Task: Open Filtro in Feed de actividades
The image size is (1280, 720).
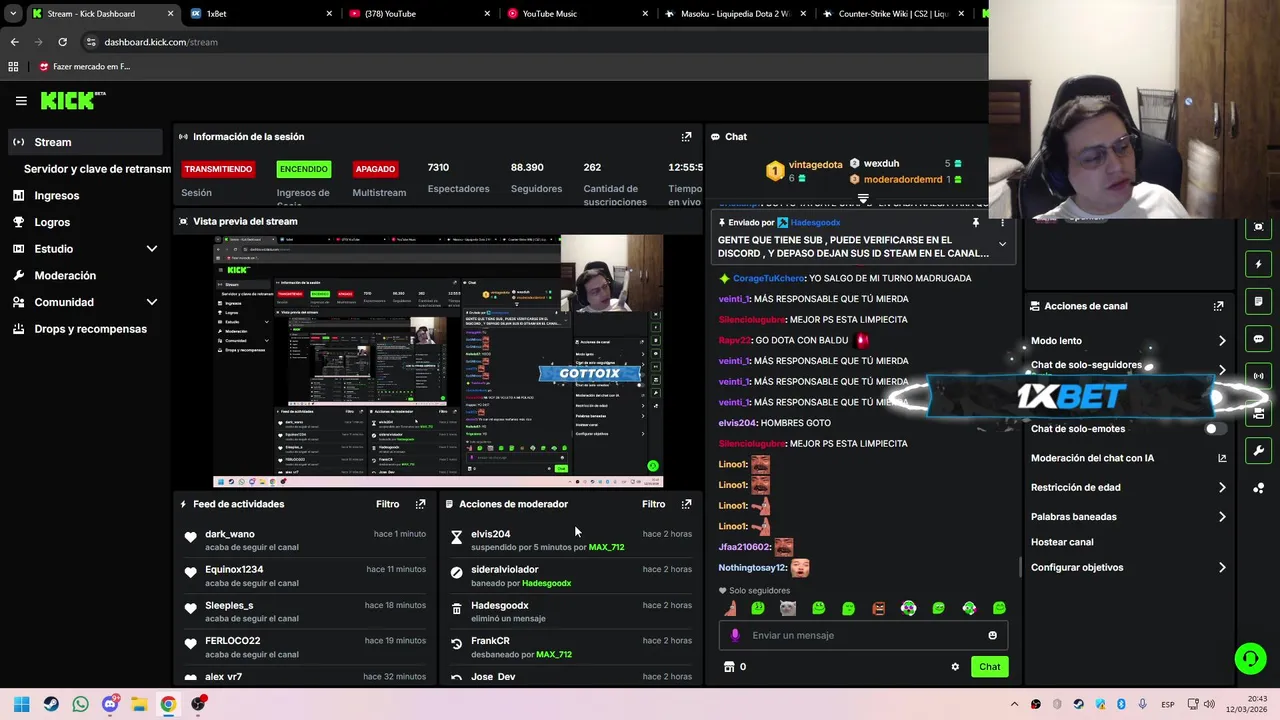Action: click(x=387, y=504)
